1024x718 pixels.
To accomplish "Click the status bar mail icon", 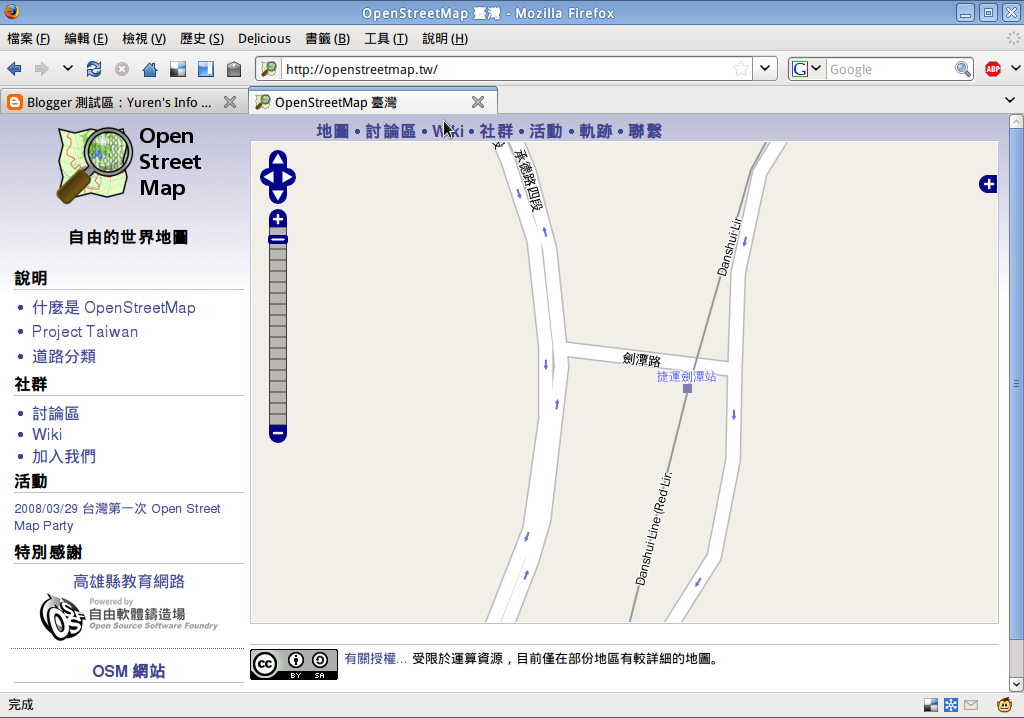I will [971, 705].
